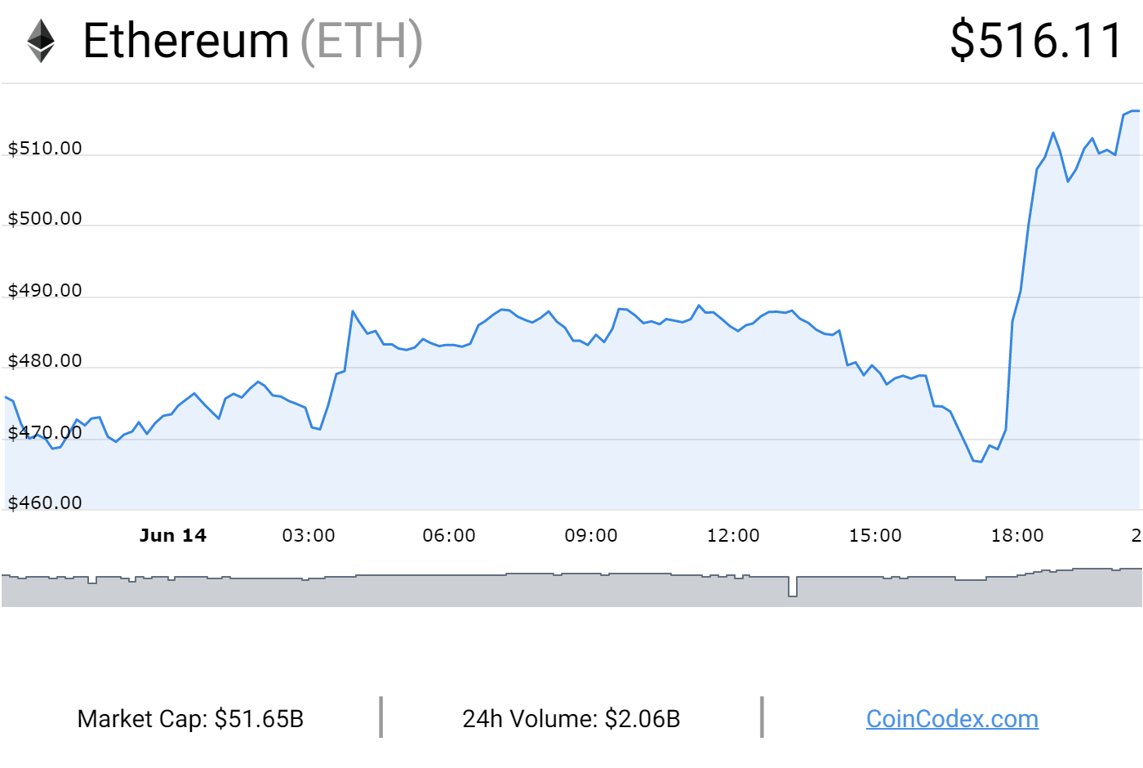This screenshot has width=1143, height=768.
Task: Click the $516.11 current price
Action: click(1037, 41)
